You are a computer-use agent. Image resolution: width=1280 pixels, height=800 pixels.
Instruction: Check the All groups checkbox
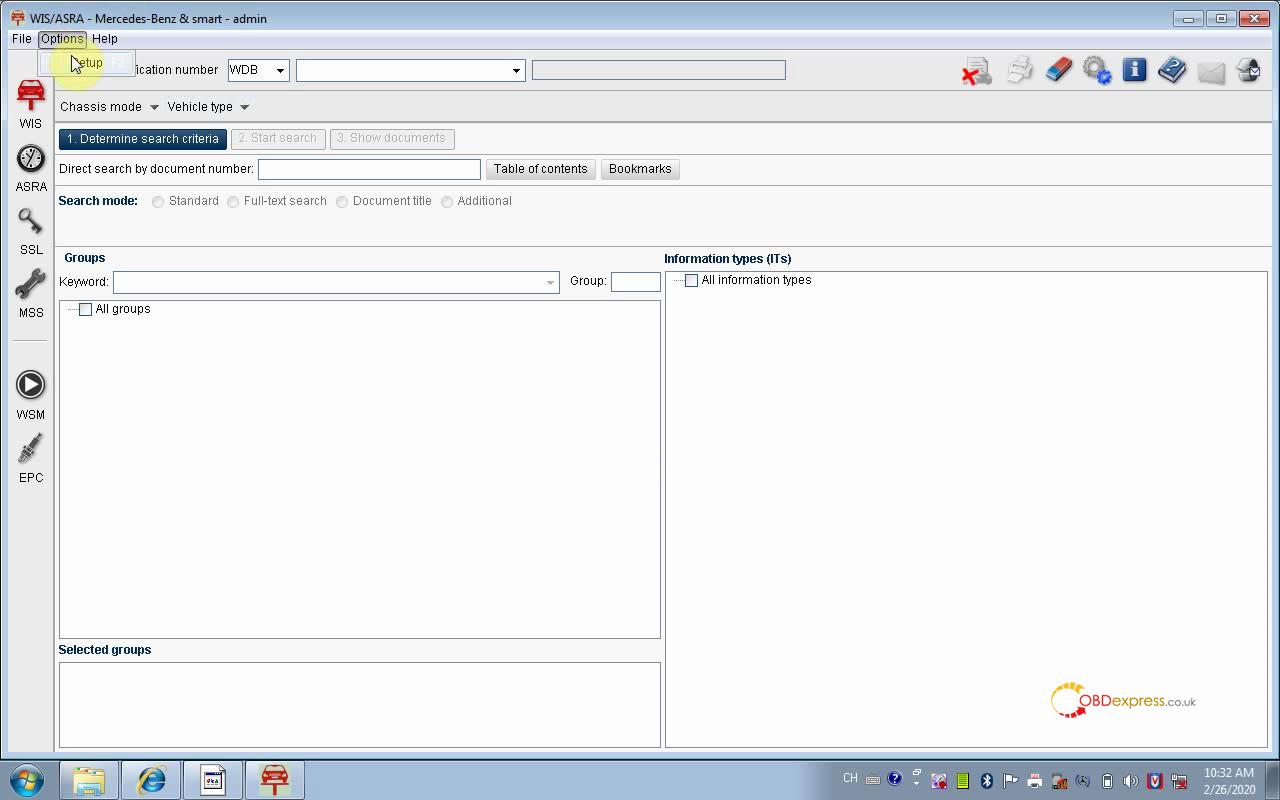[x=85, y=309]
